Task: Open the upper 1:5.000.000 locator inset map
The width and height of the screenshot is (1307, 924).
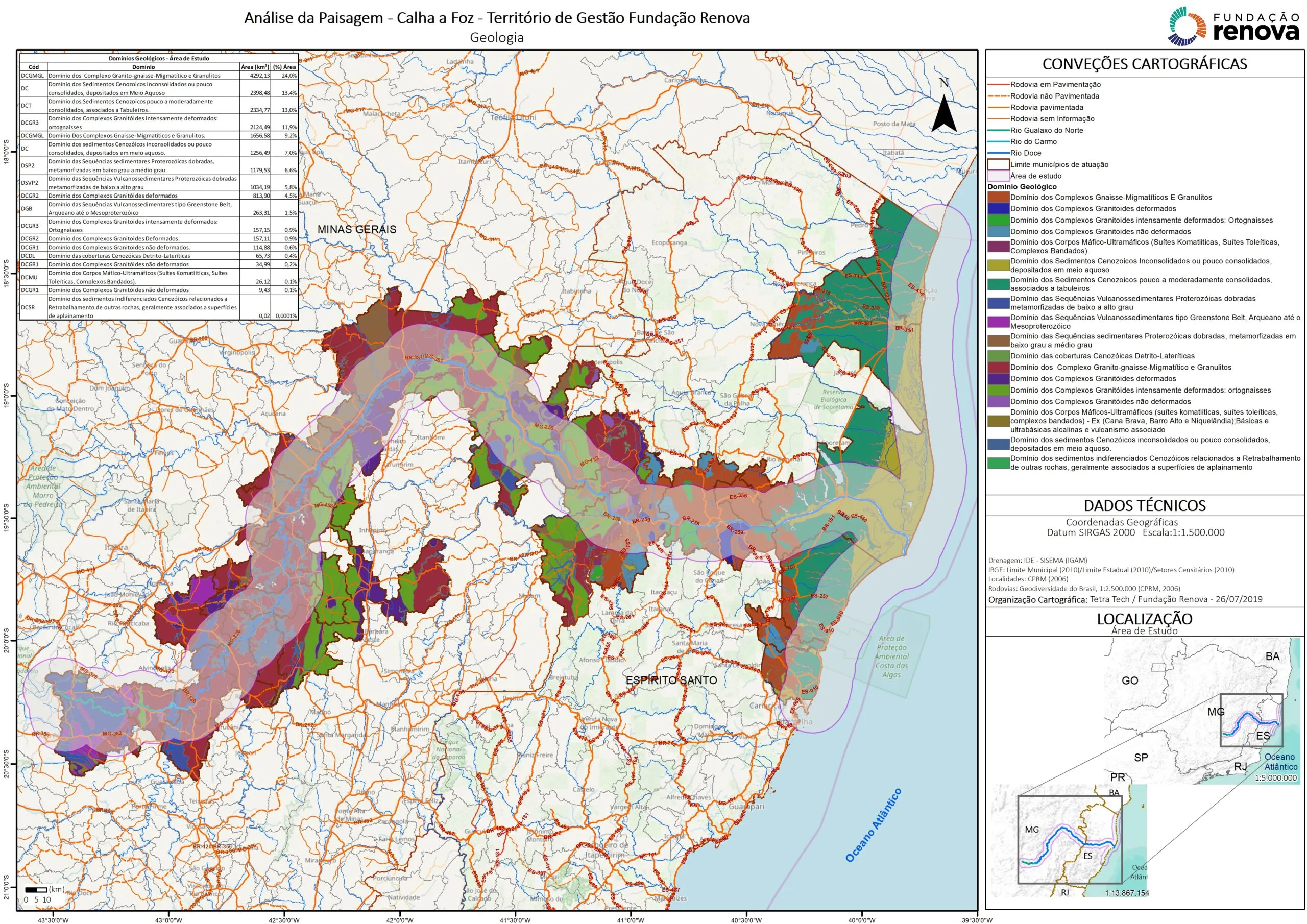Action: tap(1201, 712)
